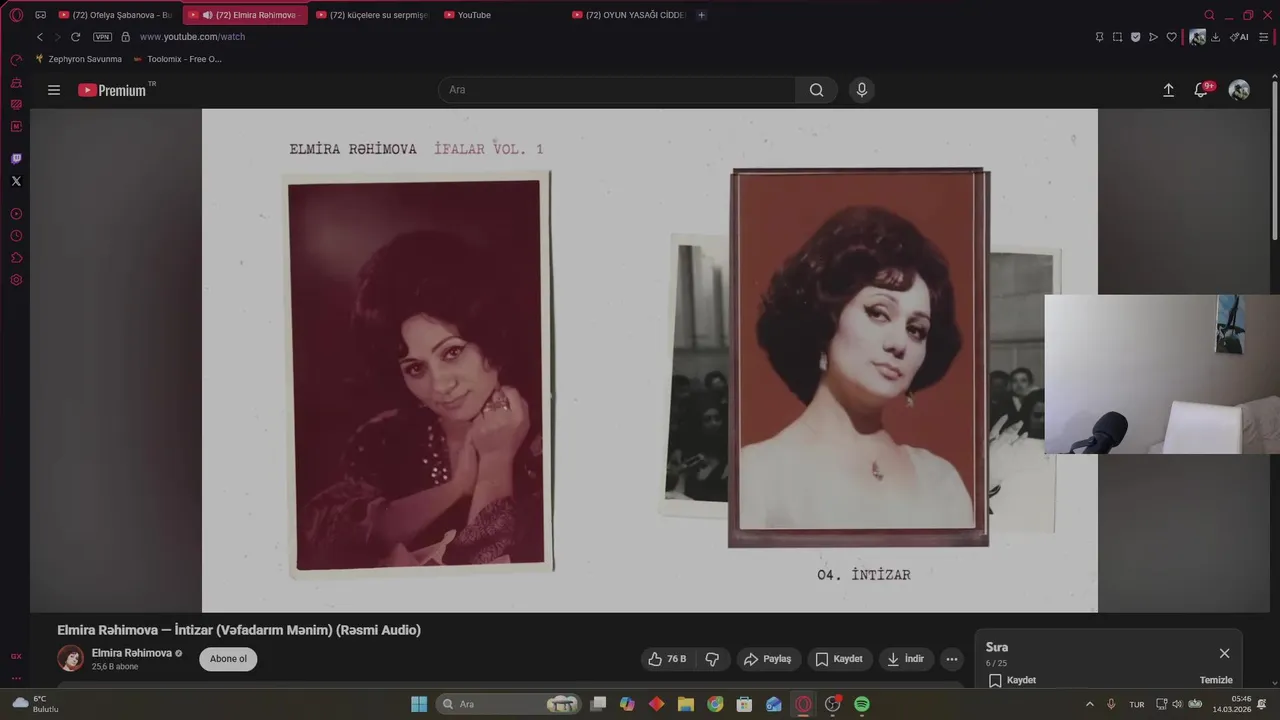Open the snapshot tool in address bar
Screen dimensions: 1280x720
[1117, 37]
